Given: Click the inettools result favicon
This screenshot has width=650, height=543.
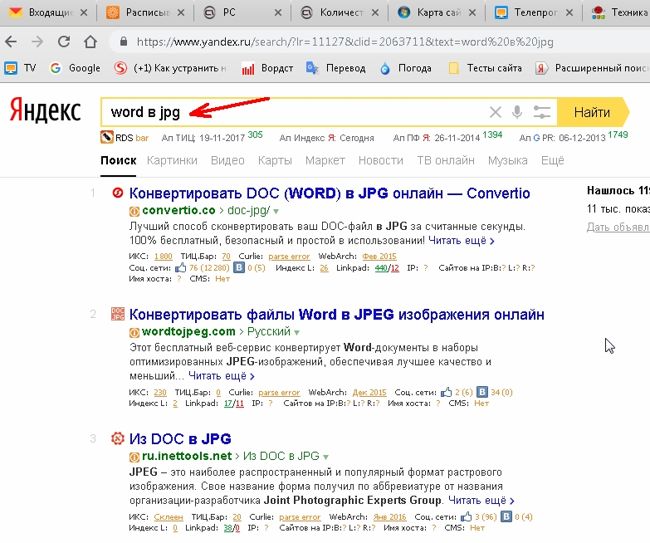Looking at the screenshot, I should 118,438.
